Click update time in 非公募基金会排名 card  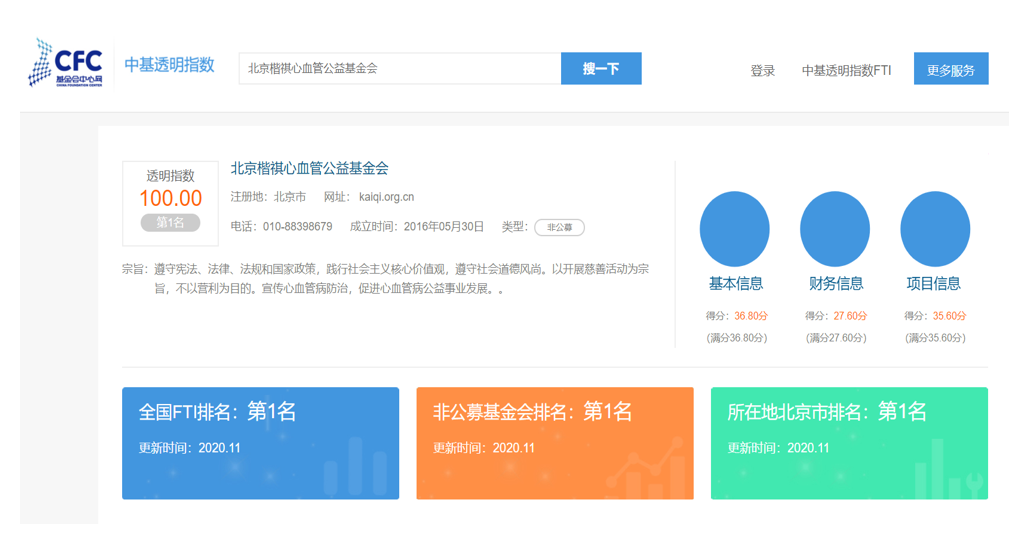pyautogui.click(x=484, y=448)
